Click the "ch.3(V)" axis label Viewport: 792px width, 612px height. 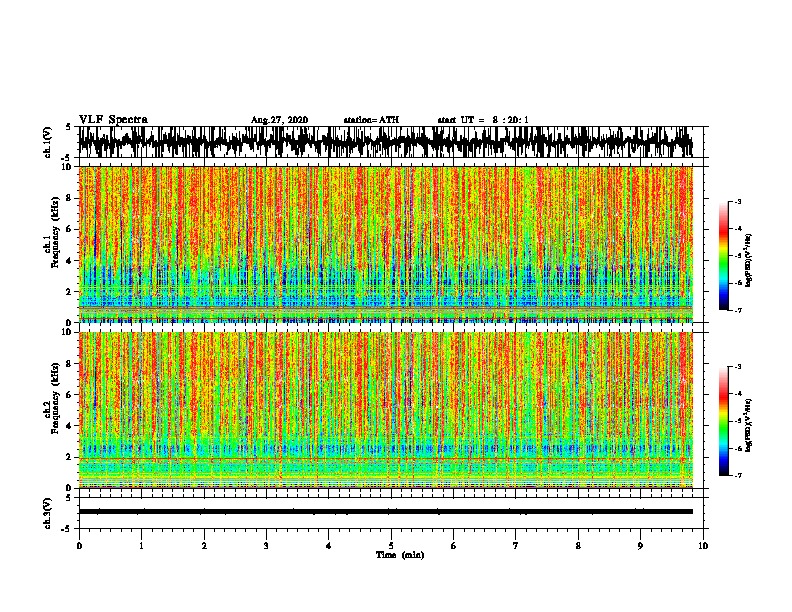click(48, 514)
